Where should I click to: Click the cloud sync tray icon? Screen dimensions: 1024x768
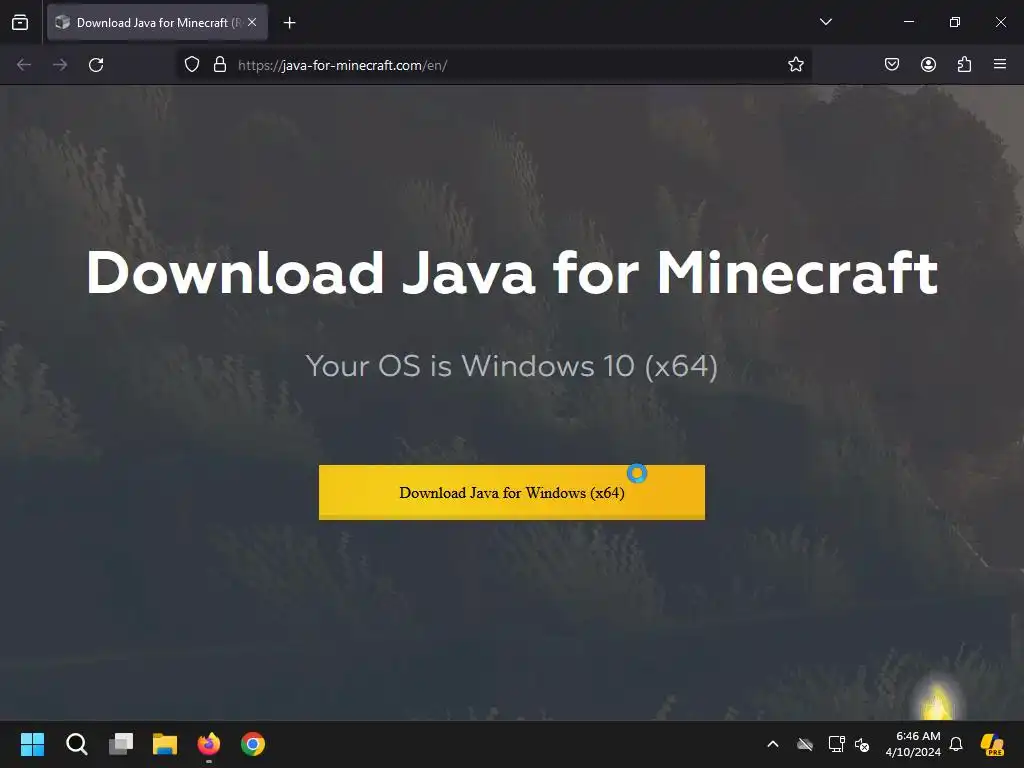coord(805,744)
